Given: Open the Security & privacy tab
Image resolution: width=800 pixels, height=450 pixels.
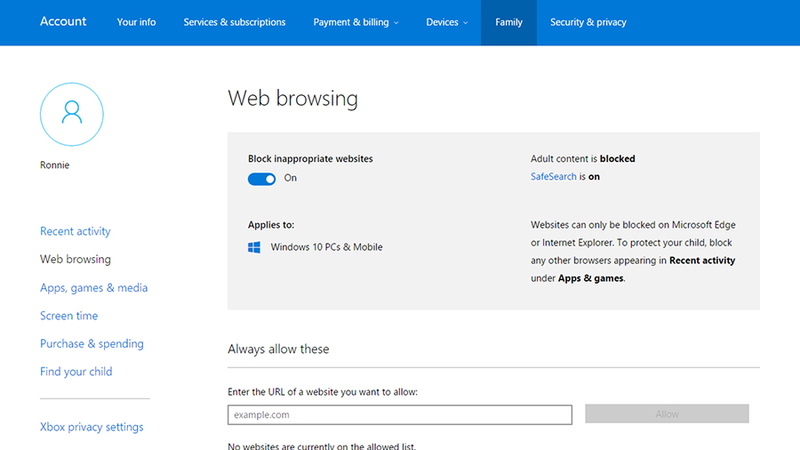Looking at the screenshot, I should tap(588, 22).
